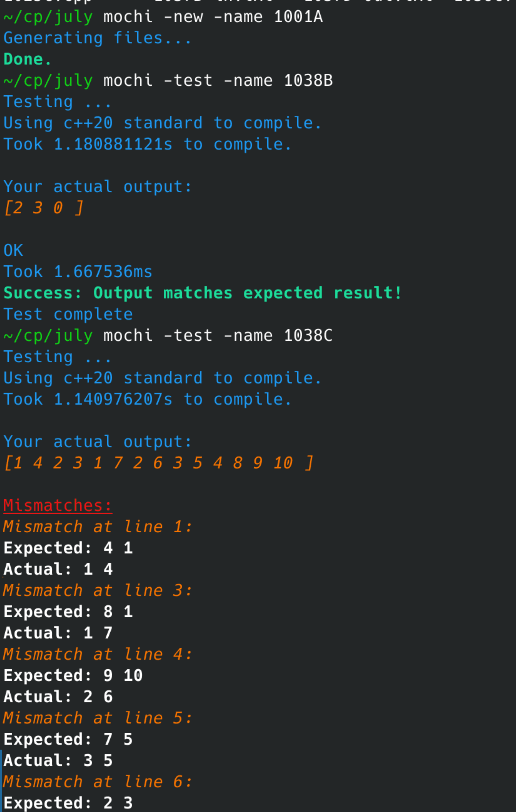Click the red underlined 'Mismatches:' heading
Viewport: 516px width, 812px height.
click(58, 505)
